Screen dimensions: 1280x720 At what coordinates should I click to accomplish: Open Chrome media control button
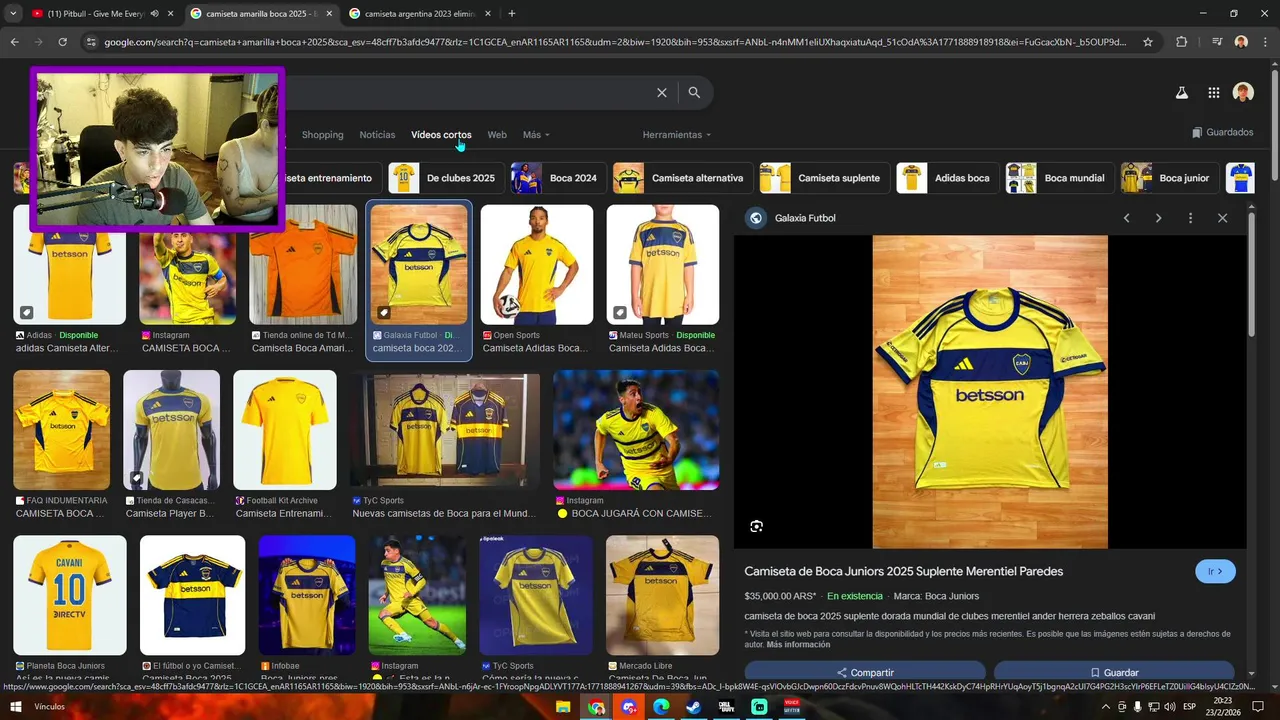point(1217,42)
